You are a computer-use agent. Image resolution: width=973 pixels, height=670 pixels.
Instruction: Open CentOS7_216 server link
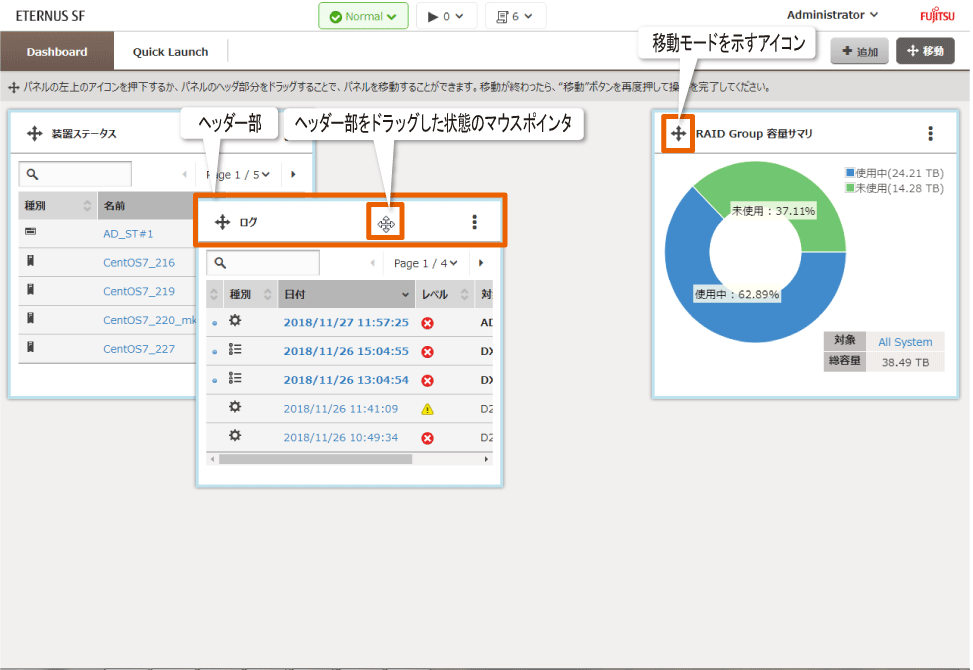pos(139,262)
